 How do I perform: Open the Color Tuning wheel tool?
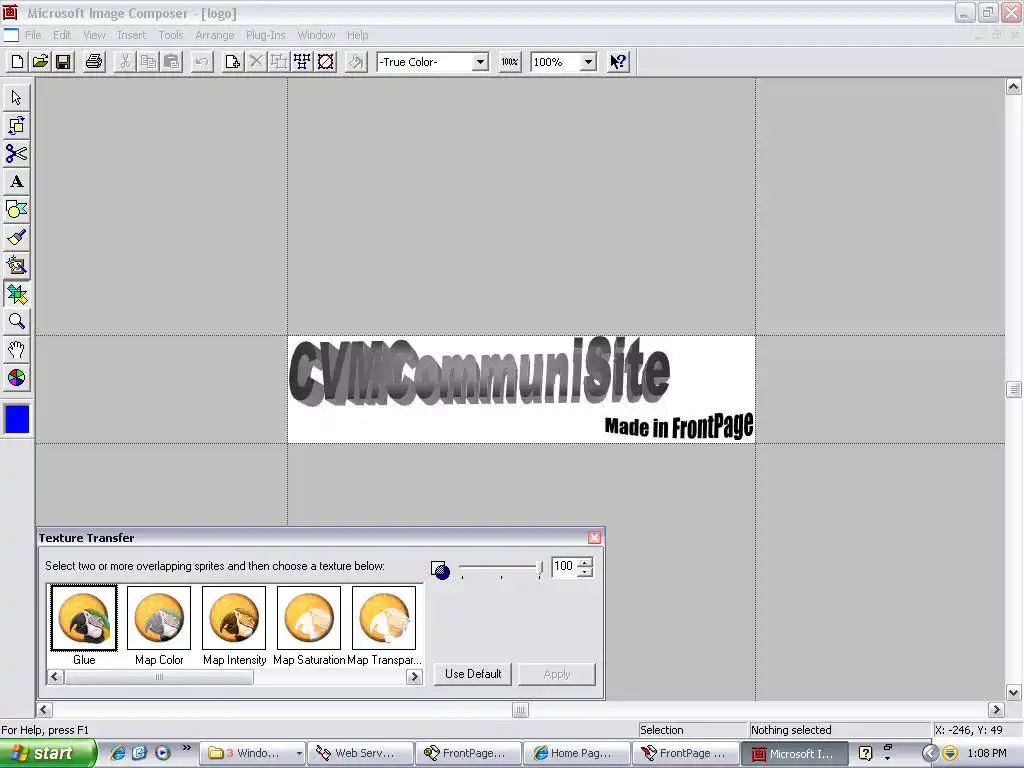pyautogui.click(x=16, y=378)
